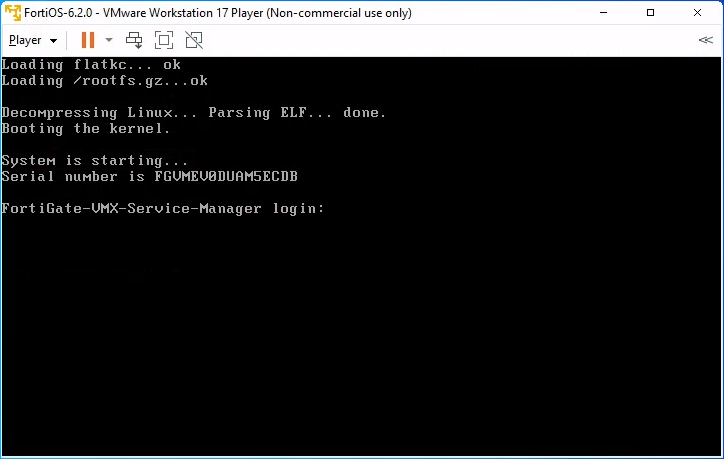Image resolution: width=724 pixels, height=459 pixels.
Task: Expand the power options arrow beside pause
Action: click(x=109, y=40)
